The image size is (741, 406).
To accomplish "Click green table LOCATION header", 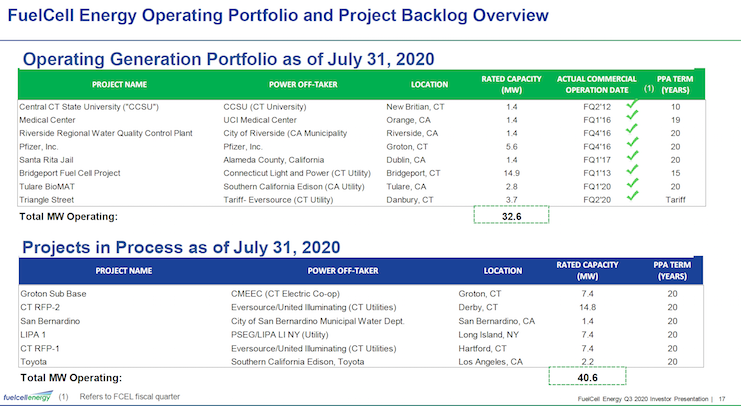I will coord(429,85).
